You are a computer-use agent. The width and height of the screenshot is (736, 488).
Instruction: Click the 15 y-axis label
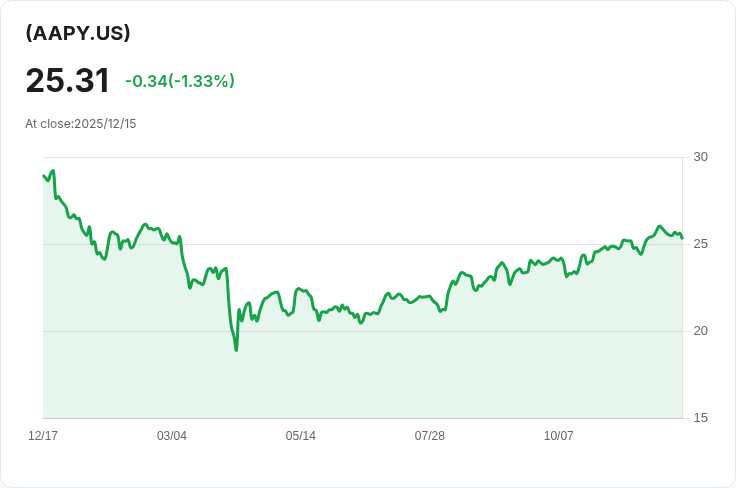click(700, 418)
